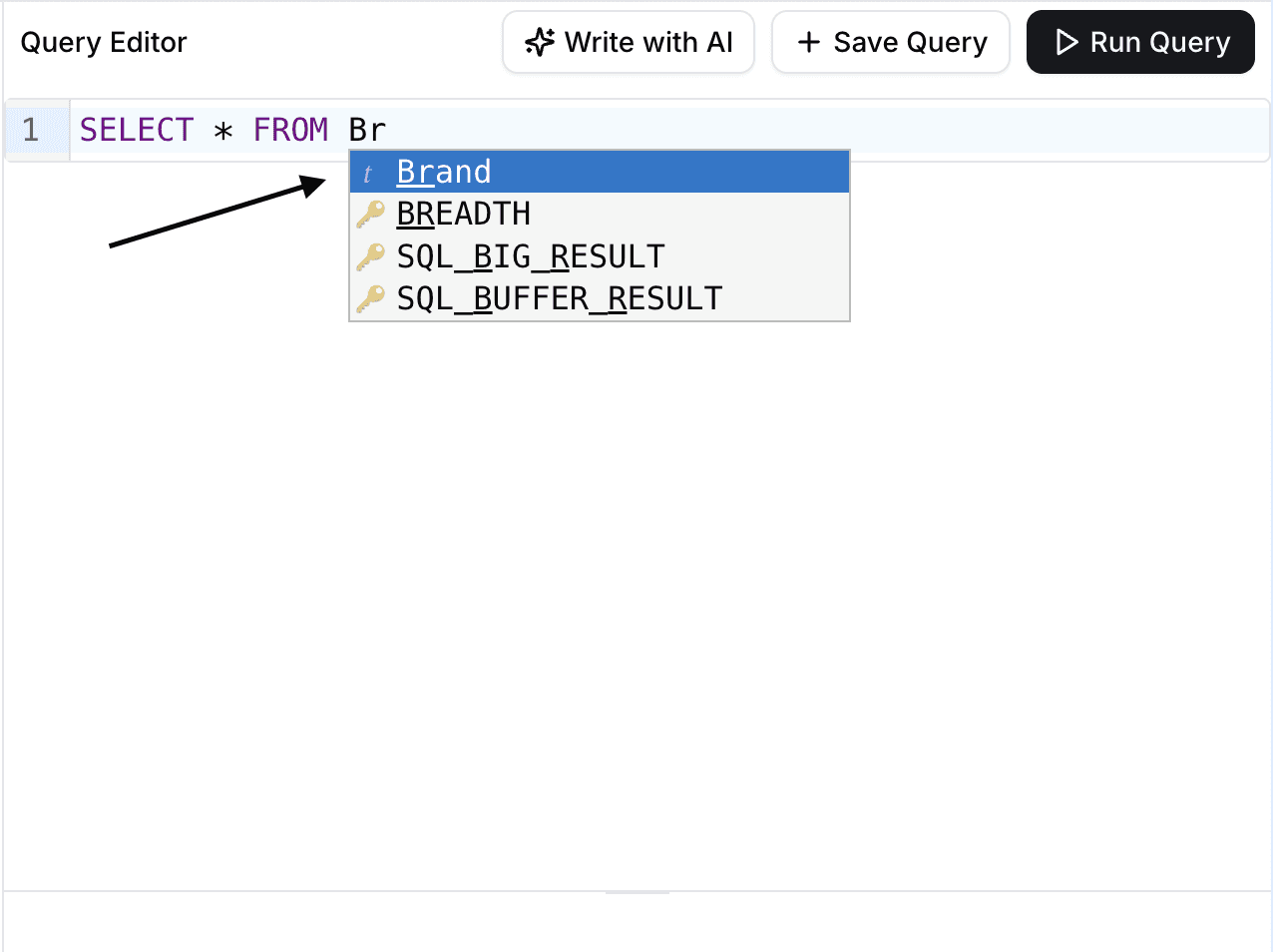This screenshot has width=1273, height=952.
Task: Click the FROM keyword in the editor
Action: (x=290, y=130)
